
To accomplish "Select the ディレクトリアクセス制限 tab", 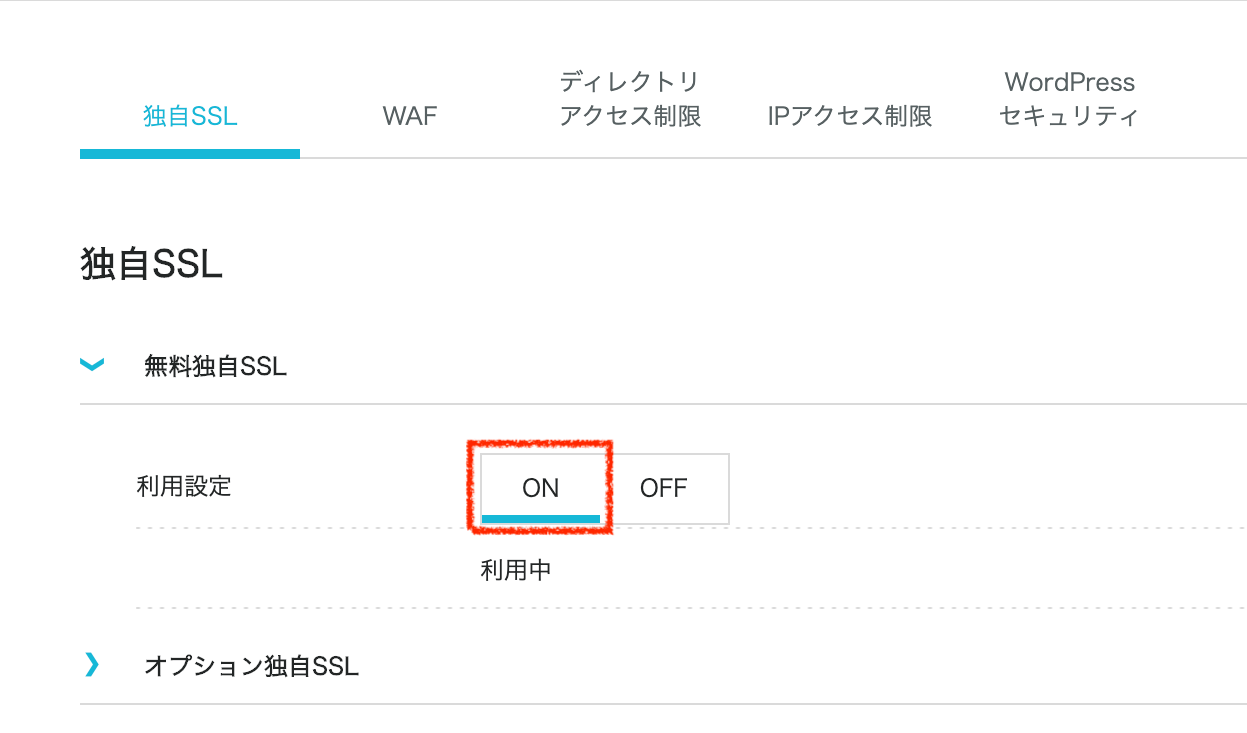I will 630,98.
